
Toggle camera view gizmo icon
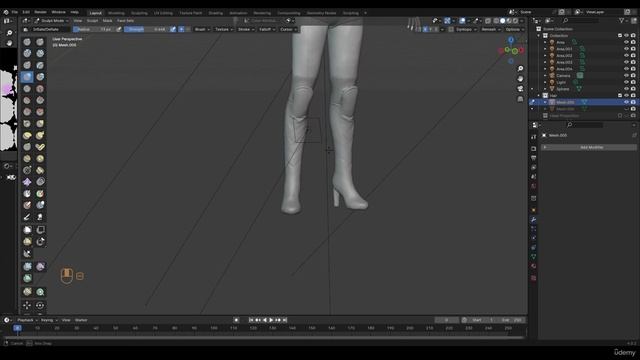[520, 89]
